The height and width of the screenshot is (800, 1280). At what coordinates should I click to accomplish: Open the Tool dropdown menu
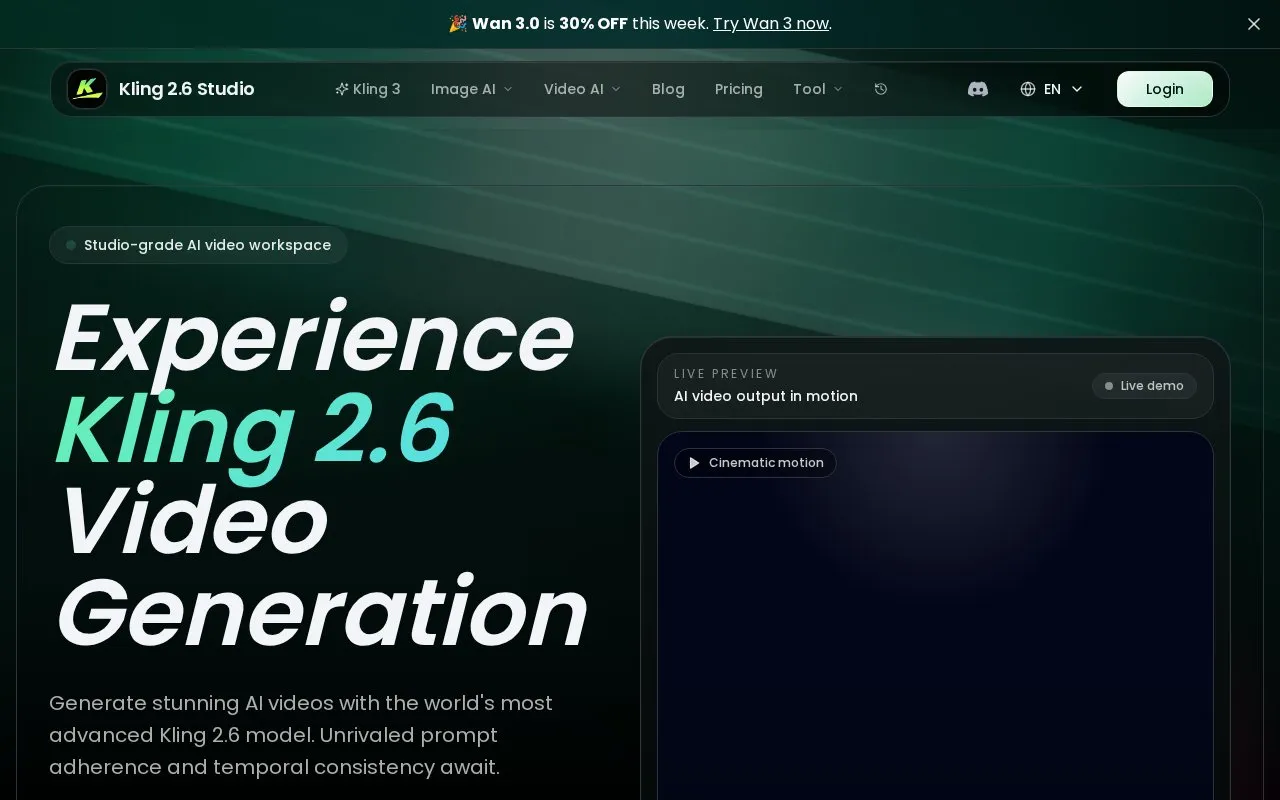[818, 89]
